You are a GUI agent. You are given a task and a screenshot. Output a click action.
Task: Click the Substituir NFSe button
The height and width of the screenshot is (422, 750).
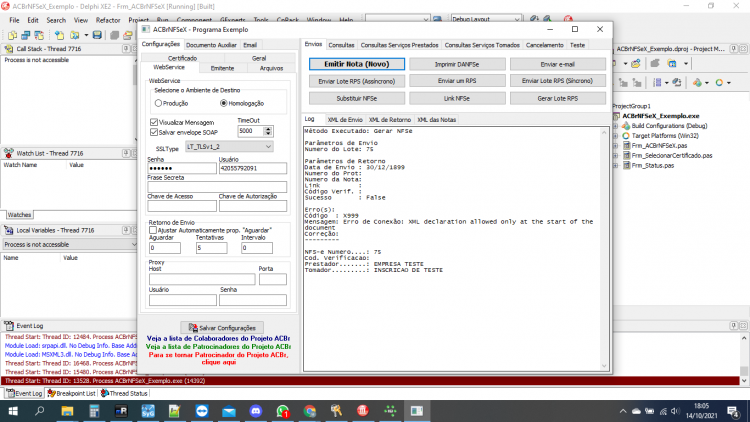click(x=357, y=98)
